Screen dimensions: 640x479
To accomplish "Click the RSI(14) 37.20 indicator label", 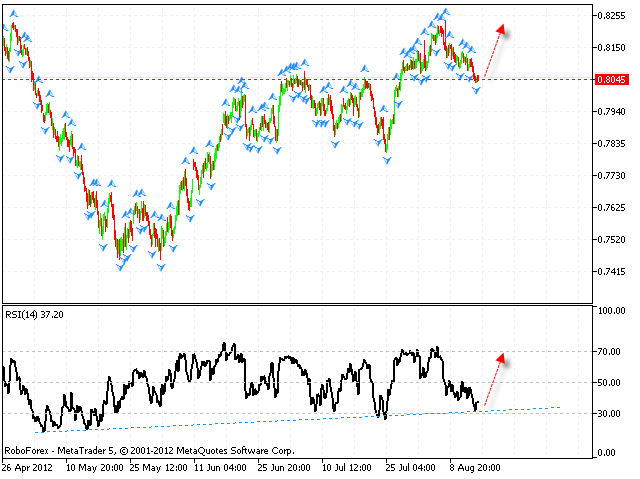I will point(35,313).
